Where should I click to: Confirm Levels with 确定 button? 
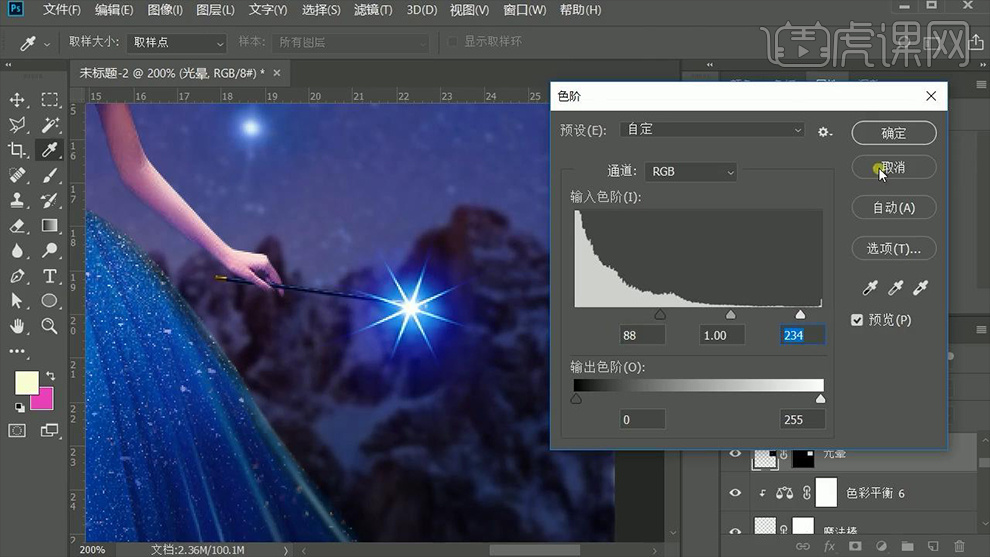pos(893,133)
